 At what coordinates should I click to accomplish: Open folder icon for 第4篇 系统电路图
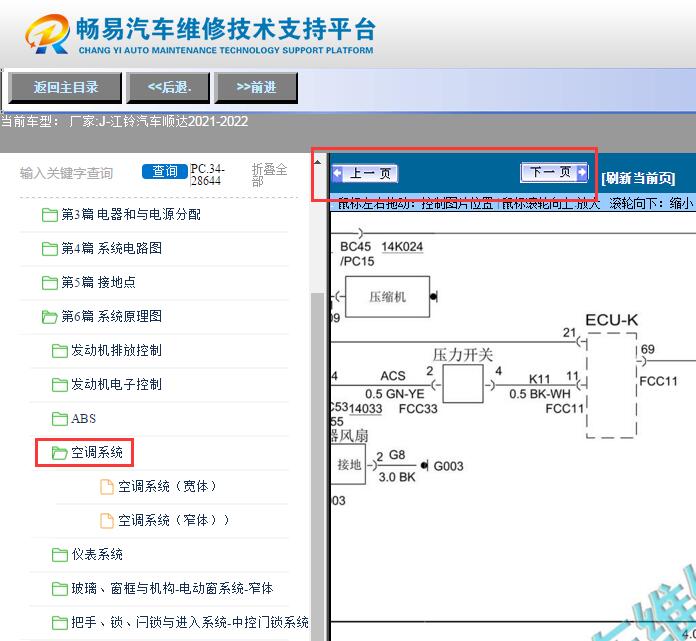49,249
